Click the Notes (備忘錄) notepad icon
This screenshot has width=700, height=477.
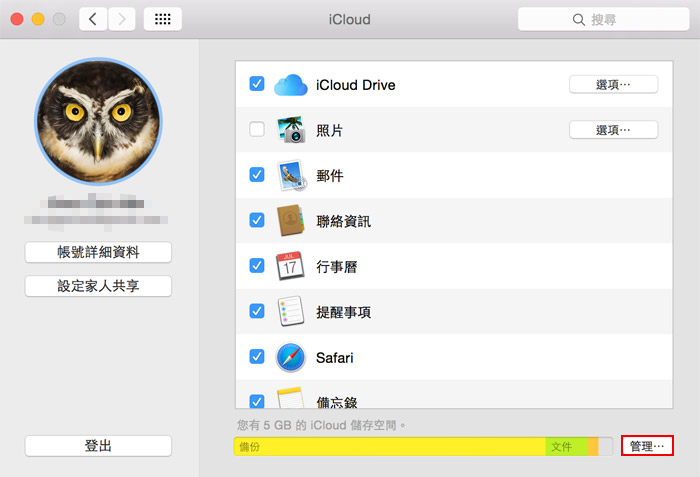tap(290, 398)
